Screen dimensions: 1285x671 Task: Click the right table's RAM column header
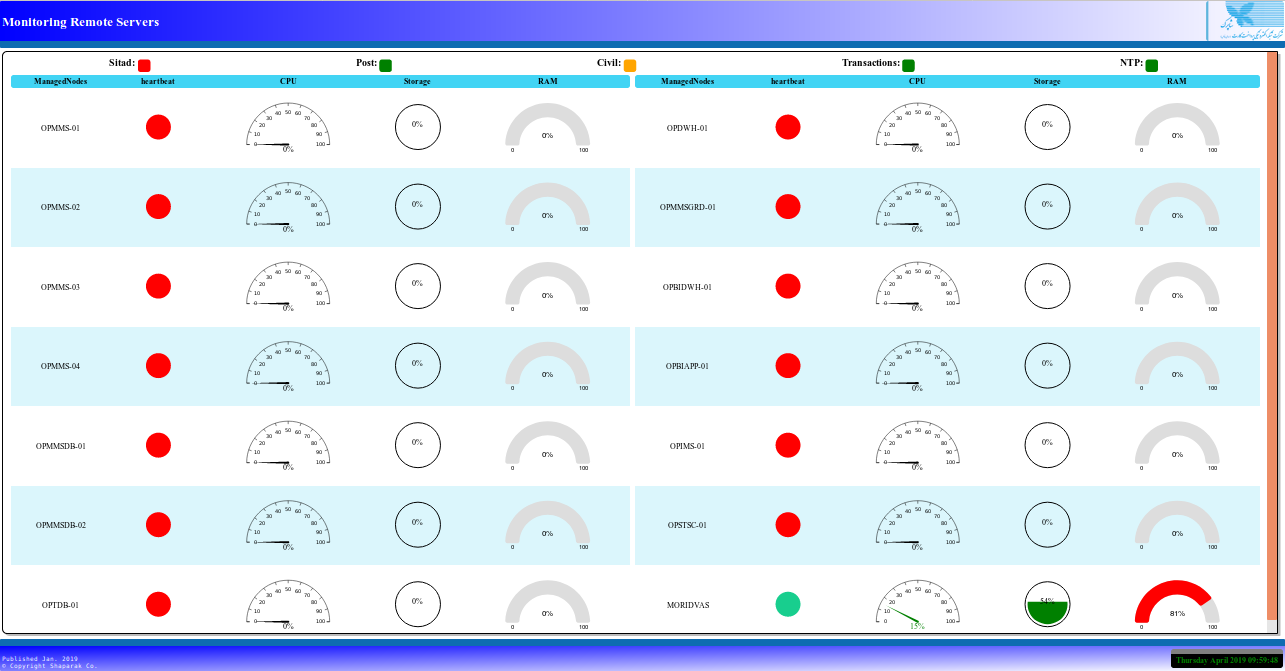click(x=1177, y=81)
